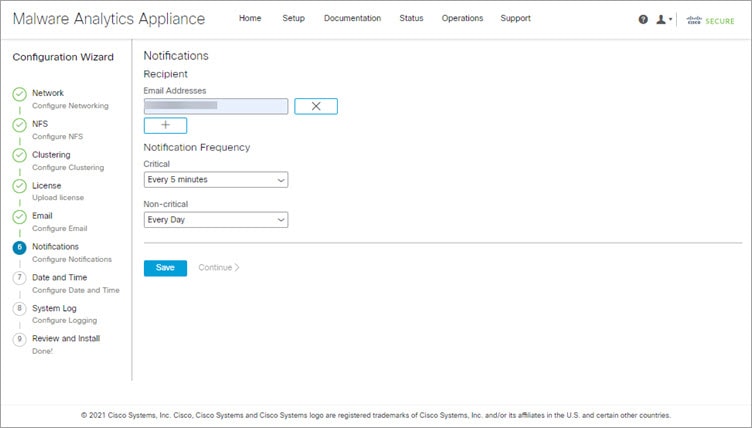Click the Configure Networking subtitle
Screen dimensions: 752x428
coord(70,106)
